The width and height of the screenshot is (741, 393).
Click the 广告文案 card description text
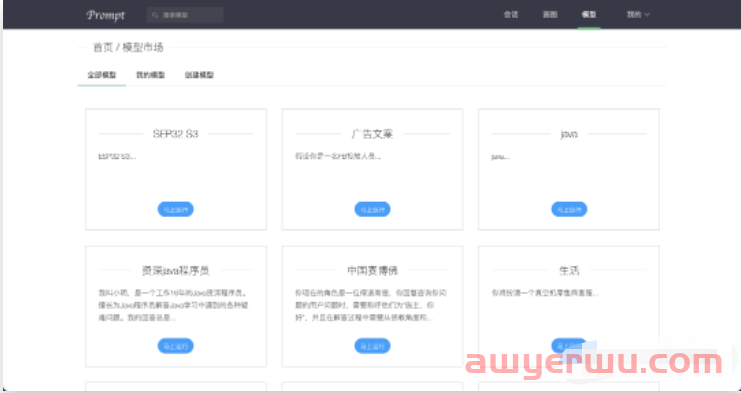pos(338,156)
